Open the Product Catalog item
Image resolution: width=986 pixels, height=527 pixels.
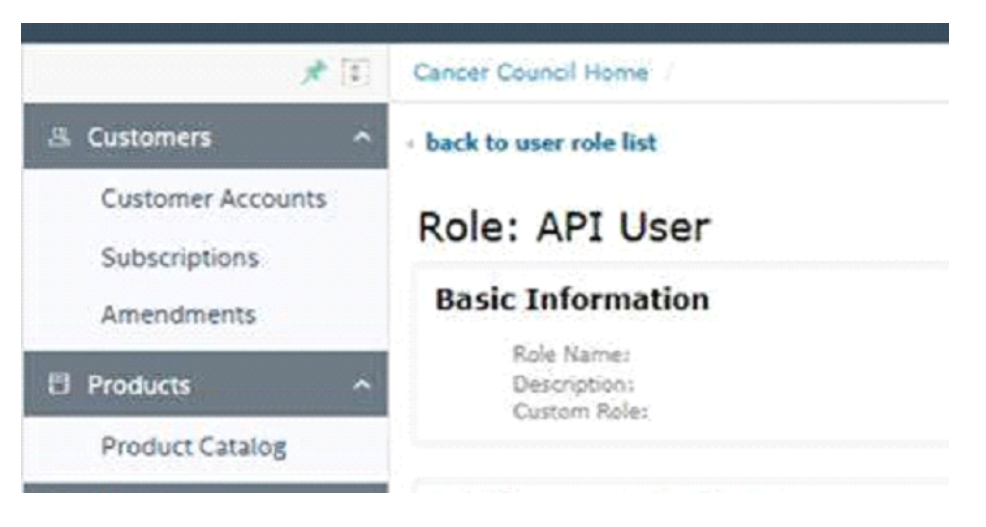point(194,447)
